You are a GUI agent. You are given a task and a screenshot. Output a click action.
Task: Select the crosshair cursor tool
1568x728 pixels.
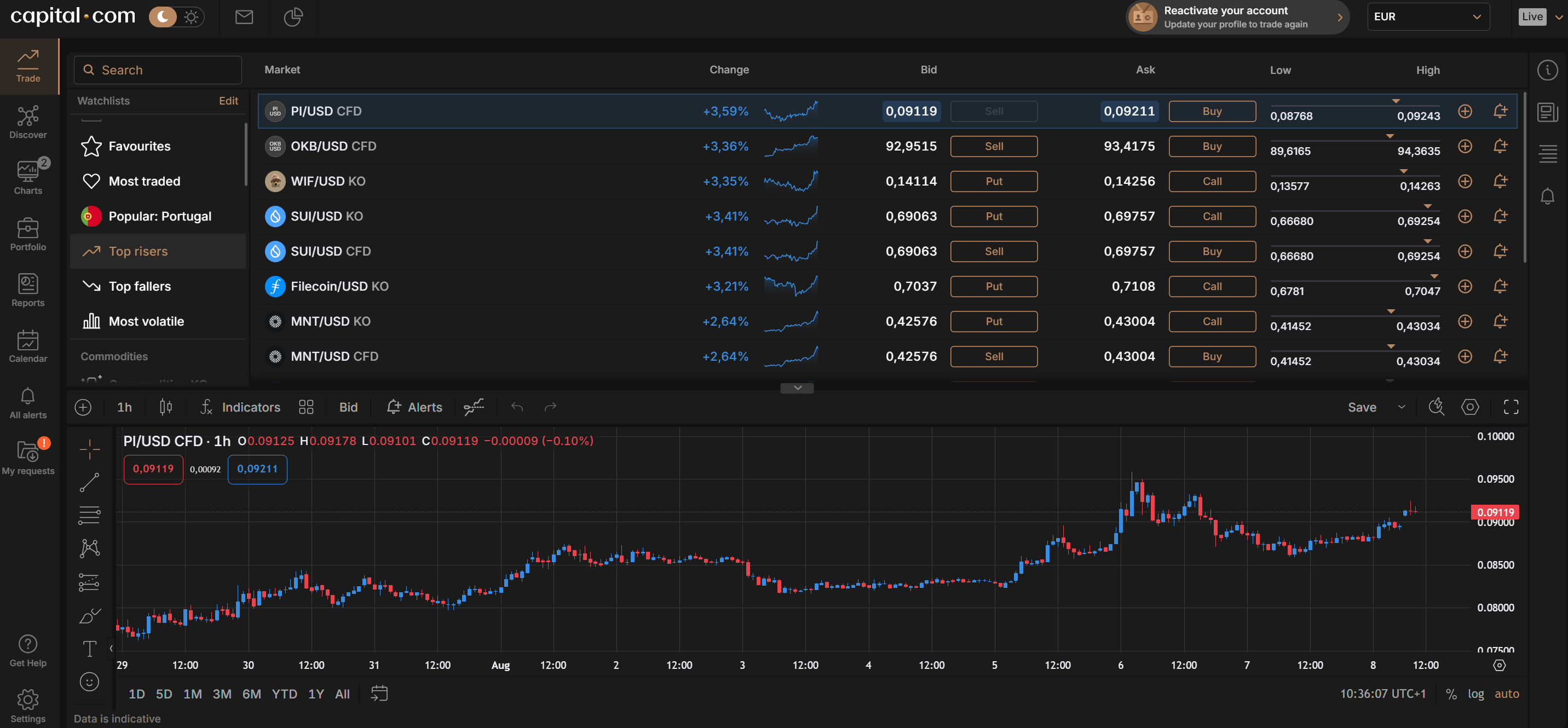point(89,449)
